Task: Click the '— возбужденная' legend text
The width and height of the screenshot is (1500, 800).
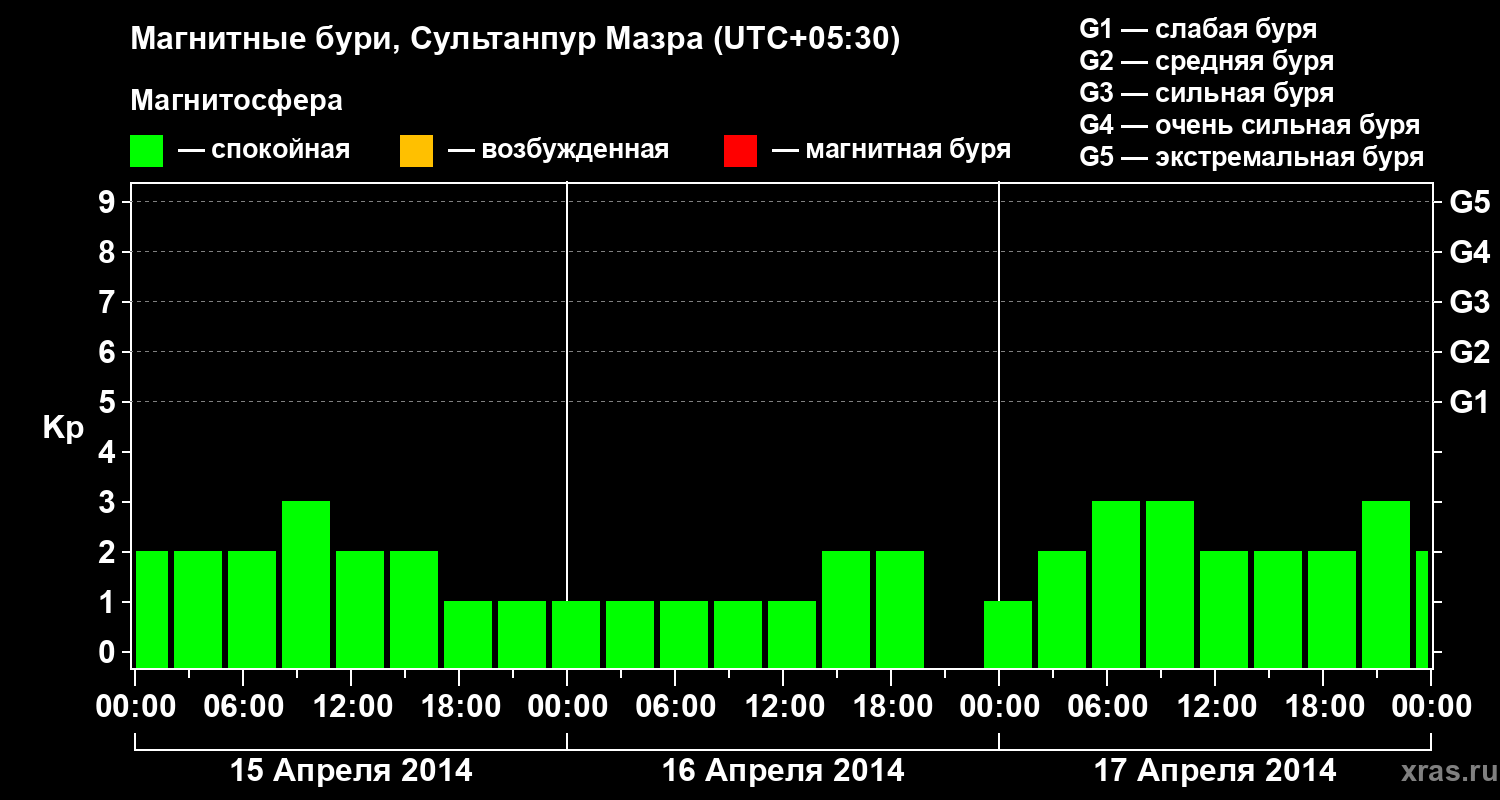Action: tap(558, 151)
